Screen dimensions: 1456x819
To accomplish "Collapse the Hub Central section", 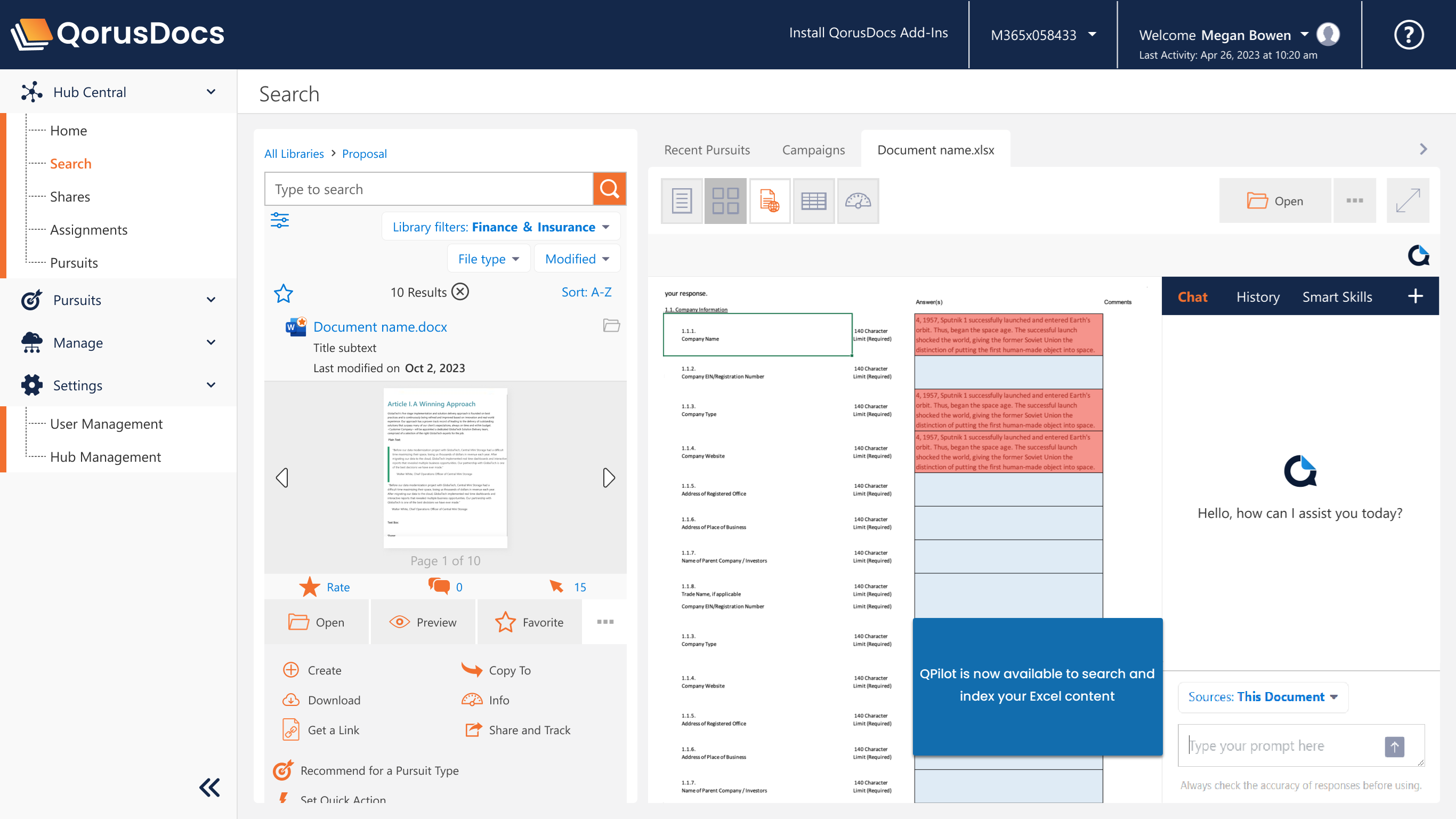I will [x=211, y=92].
